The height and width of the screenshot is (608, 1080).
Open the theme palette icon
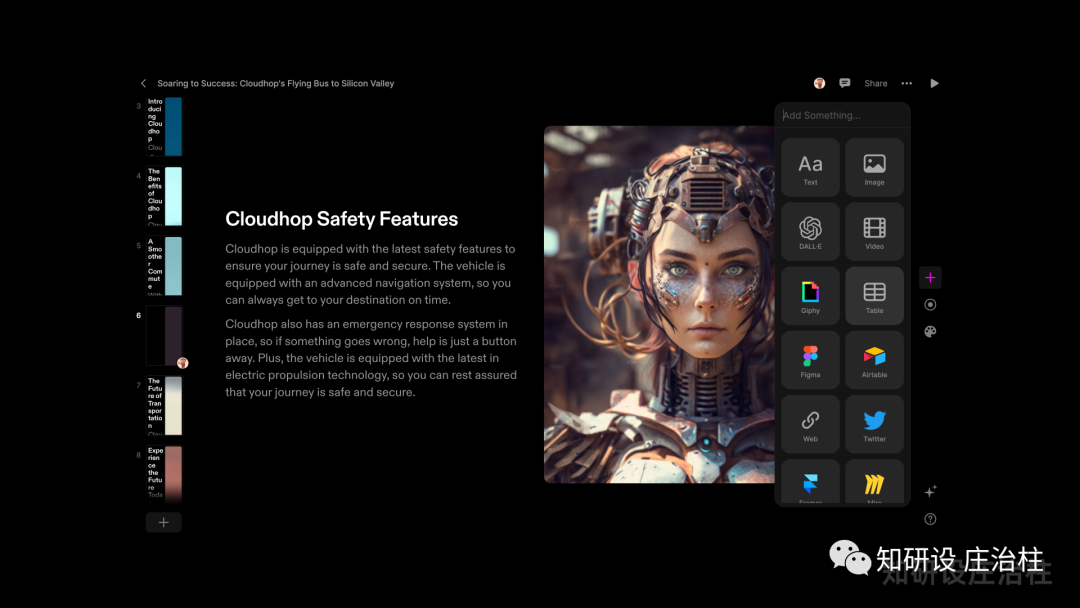point(930,332)
